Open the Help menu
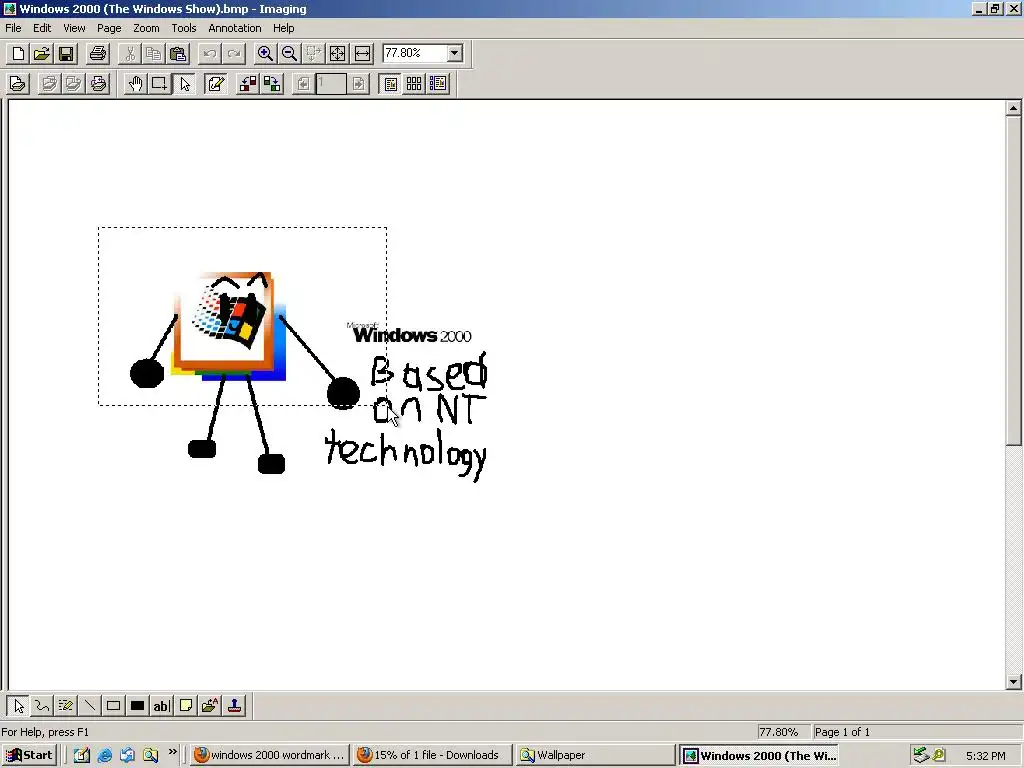Viewport: 1024px width, 768px height. pyautogui.click(x=283, y=28)
